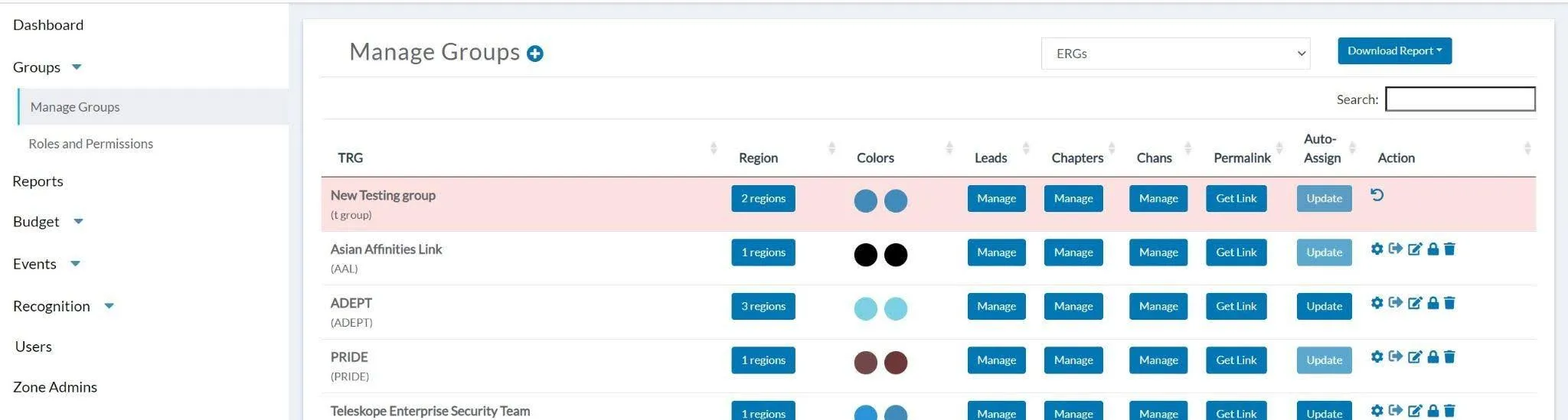This screenshot has width=1568, height=420.
Task: Sort by the Leads column arrows
Action: 1026,148
